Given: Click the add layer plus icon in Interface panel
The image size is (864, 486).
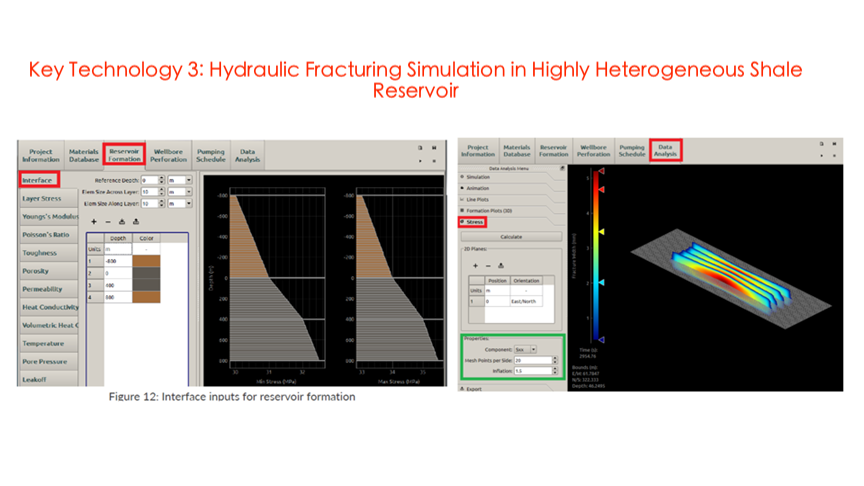Looking at the screenshot, I should [x=94, y=220].
